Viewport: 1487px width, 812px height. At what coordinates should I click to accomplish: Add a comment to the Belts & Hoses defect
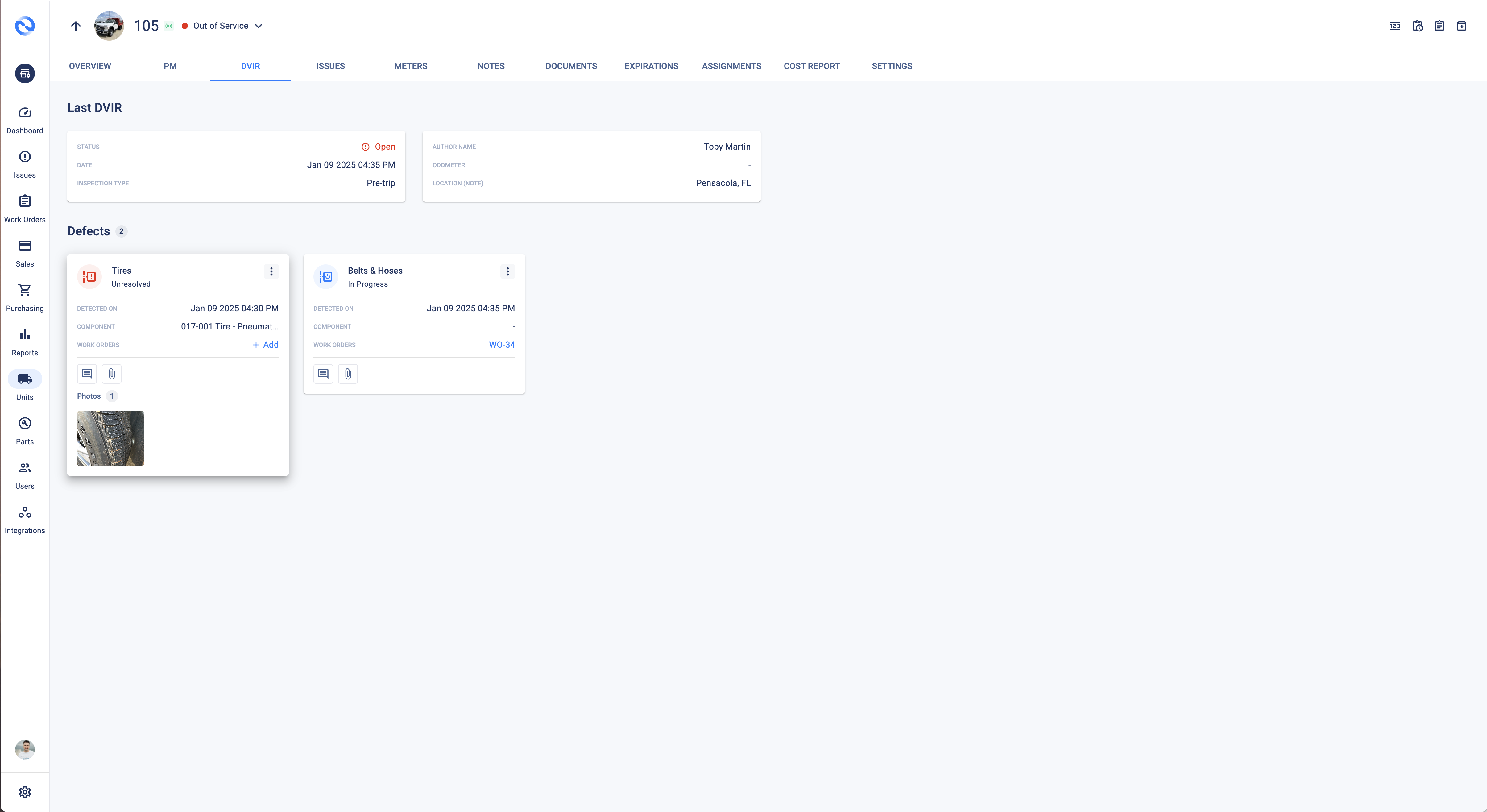(x=323, y=373)
